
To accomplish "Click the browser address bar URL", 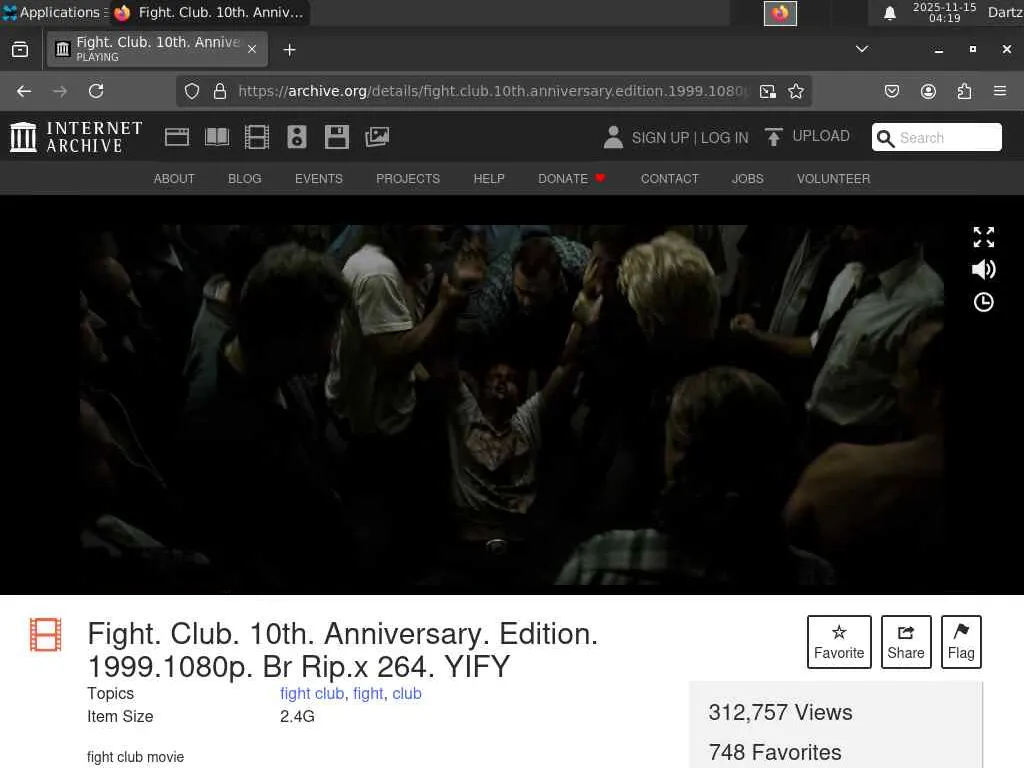I will click(493, 91).
